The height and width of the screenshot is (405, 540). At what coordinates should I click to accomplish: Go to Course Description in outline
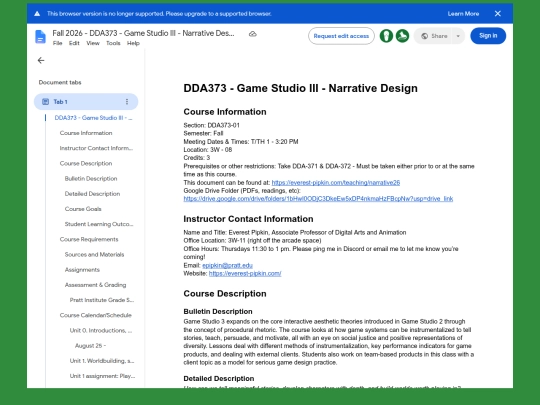coord(86,163)
